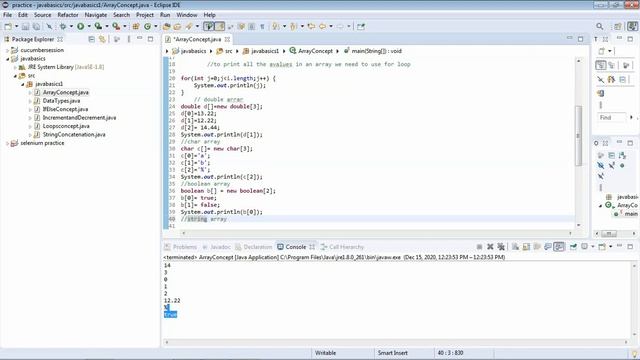The image size is (640, 360).
Task: Click the Quick Access search magnifier
Action: pyautogui.click(x=600, y=27)
